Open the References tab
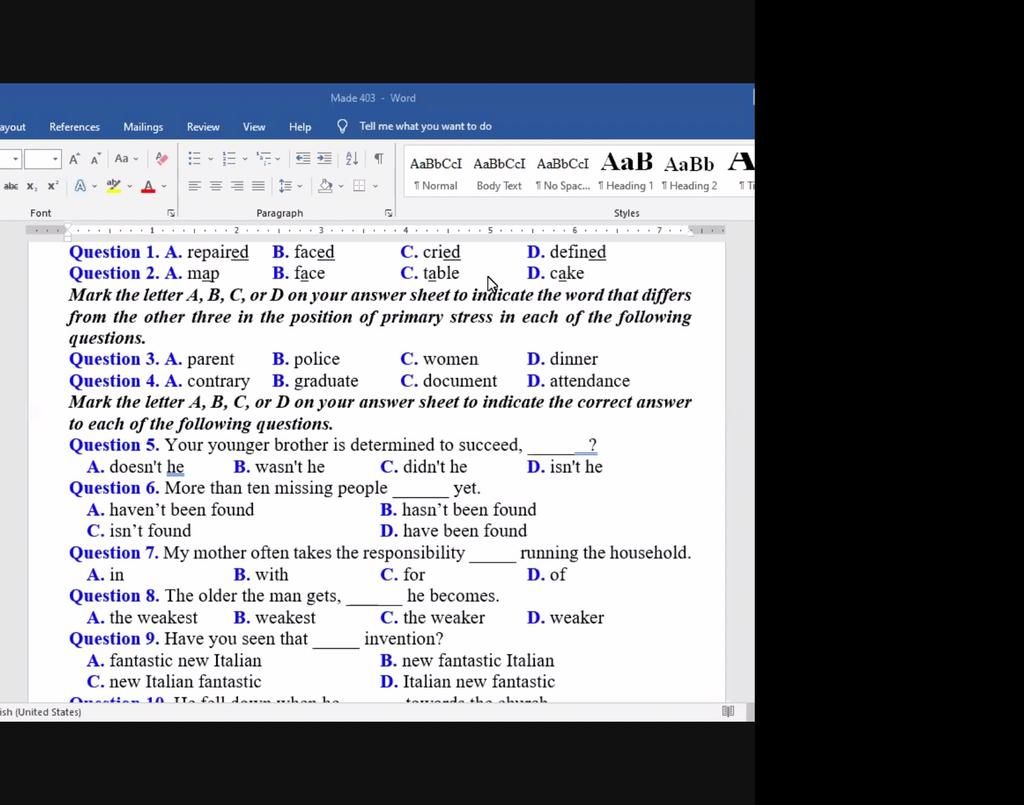This screenshot has width=1024, height=805. [74, 127]
